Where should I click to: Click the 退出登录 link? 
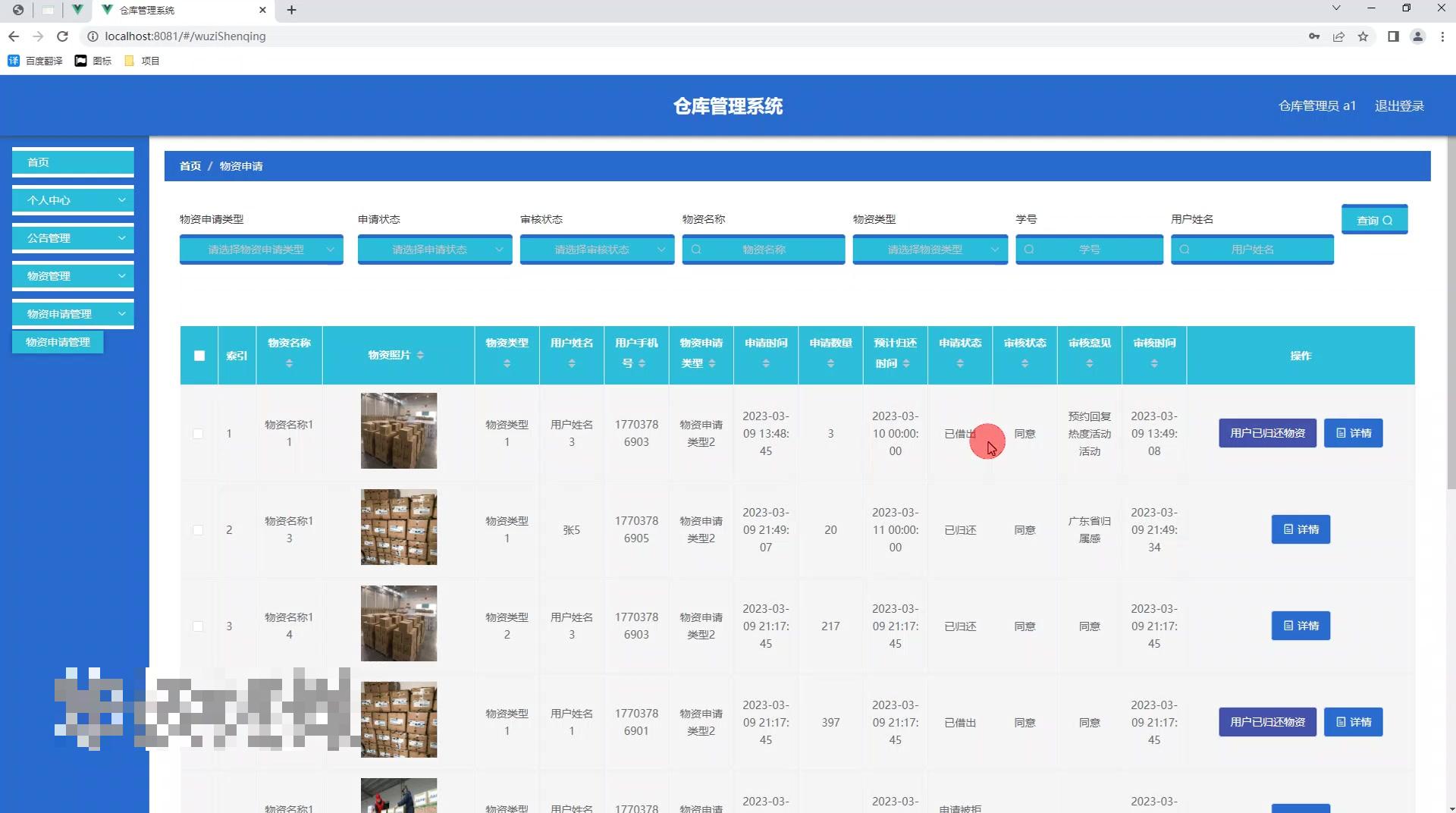pyautogui.click(x=1399, y=105)
